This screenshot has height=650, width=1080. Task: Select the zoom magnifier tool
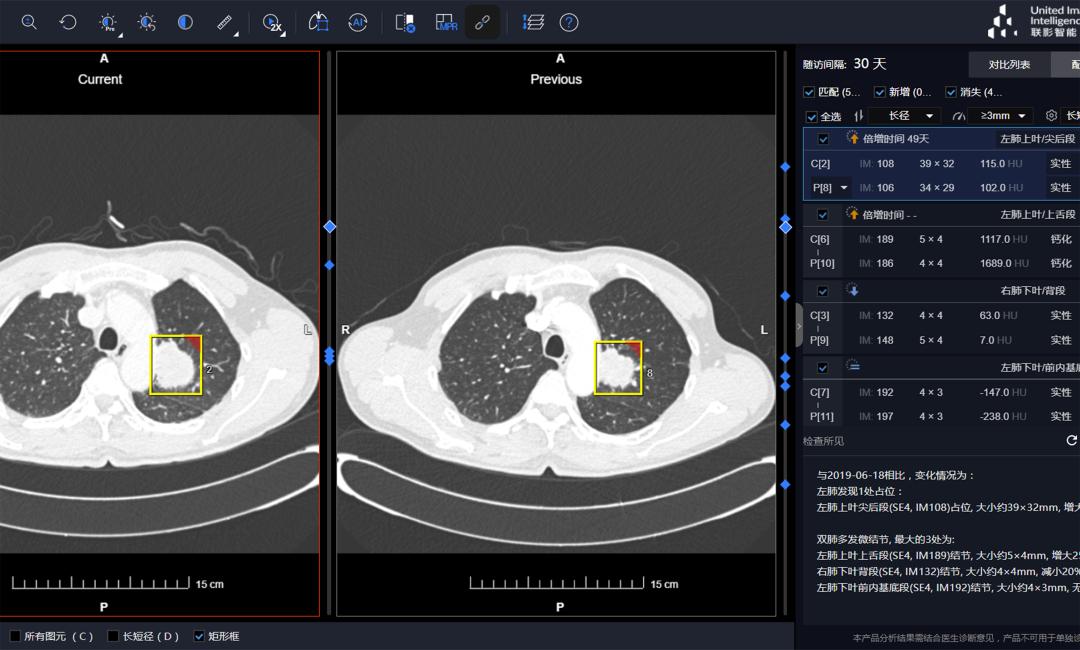(29, 22)
